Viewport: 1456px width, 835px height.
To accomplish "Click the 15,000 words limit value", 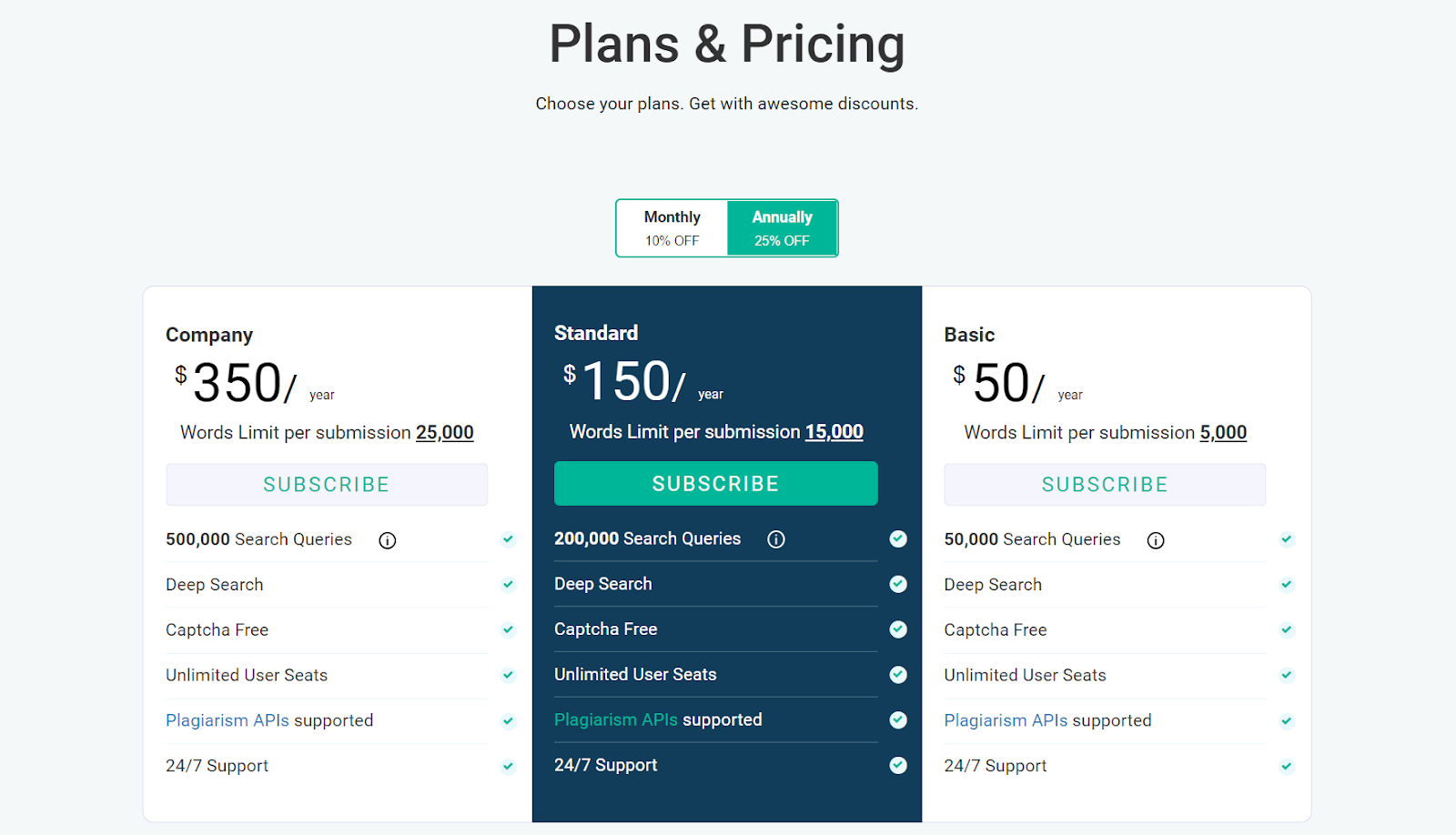I will (834, 432).
